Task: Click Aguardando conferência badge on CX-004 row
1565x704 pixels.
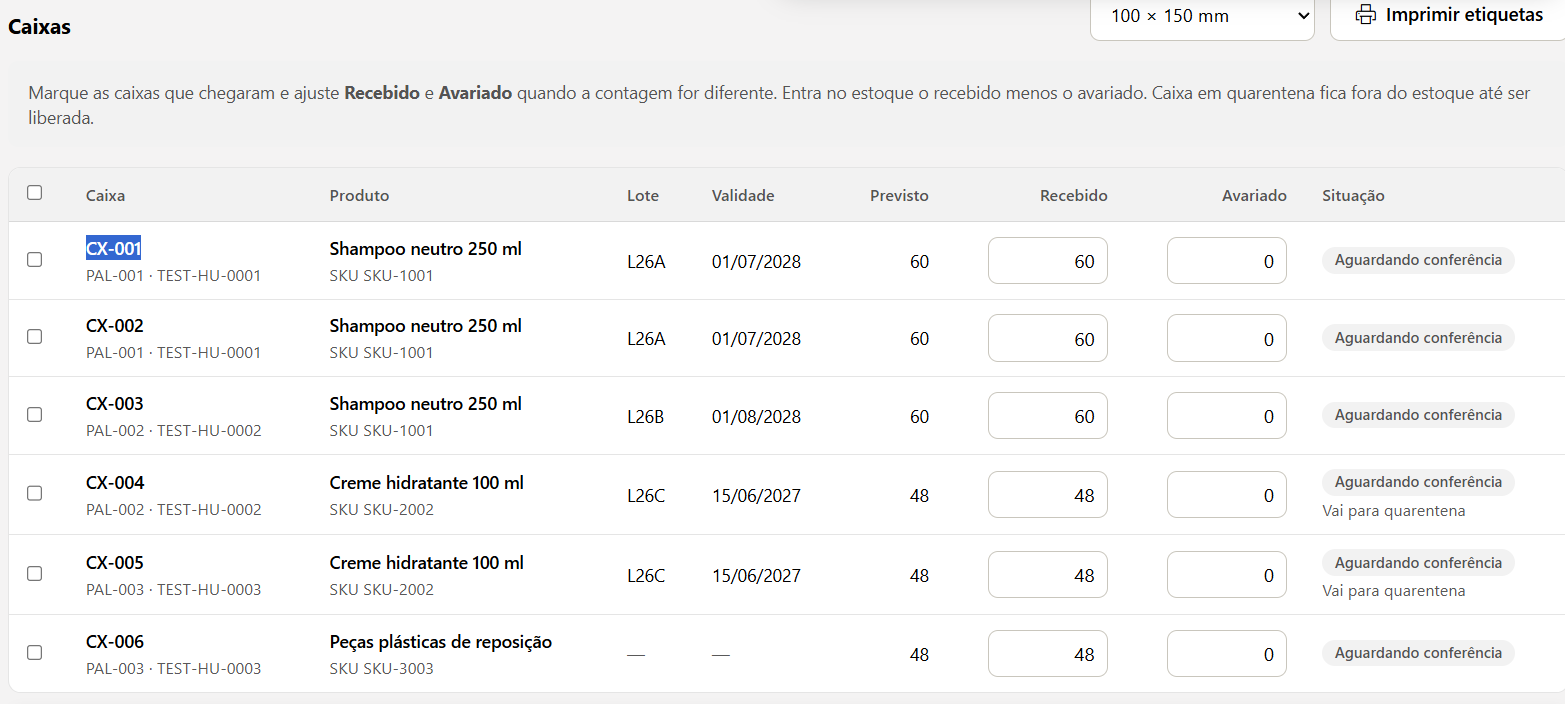Action: click(1418, 482)
